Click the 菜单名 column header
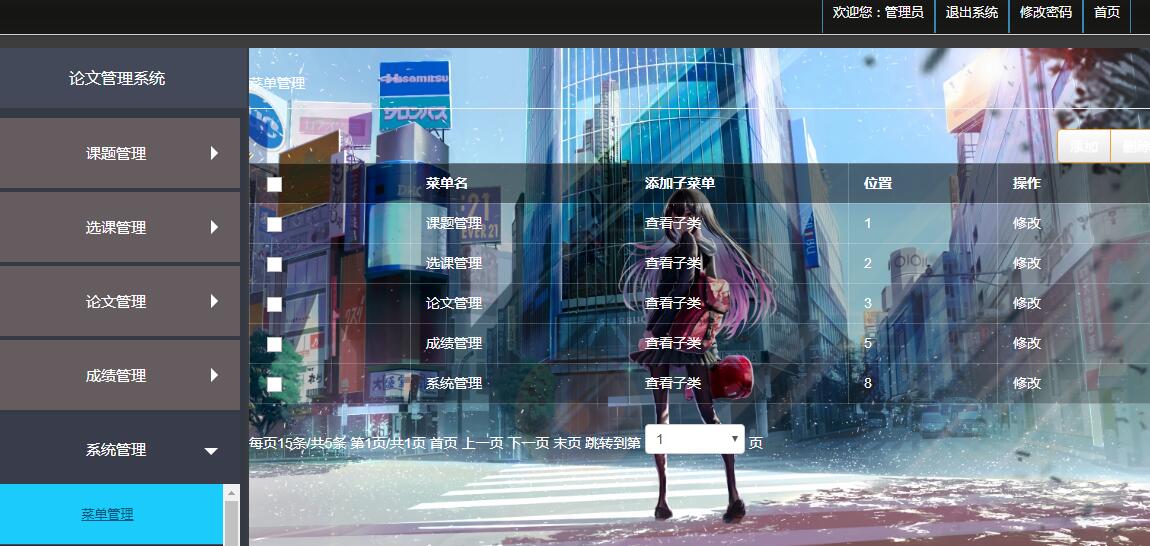Image resolution: width=1150 pixels, height=546 pixels. (x=447, y=183)
